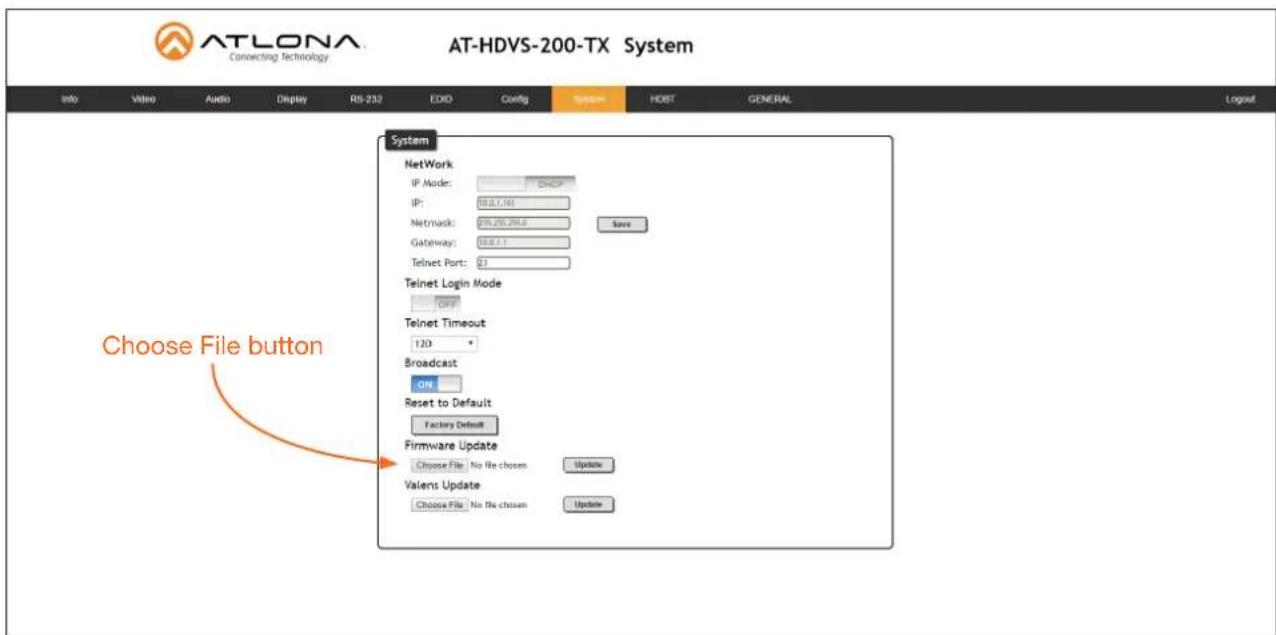
Task: Toggle the Telnet Login Mode switch
Action: click(435, 303)
